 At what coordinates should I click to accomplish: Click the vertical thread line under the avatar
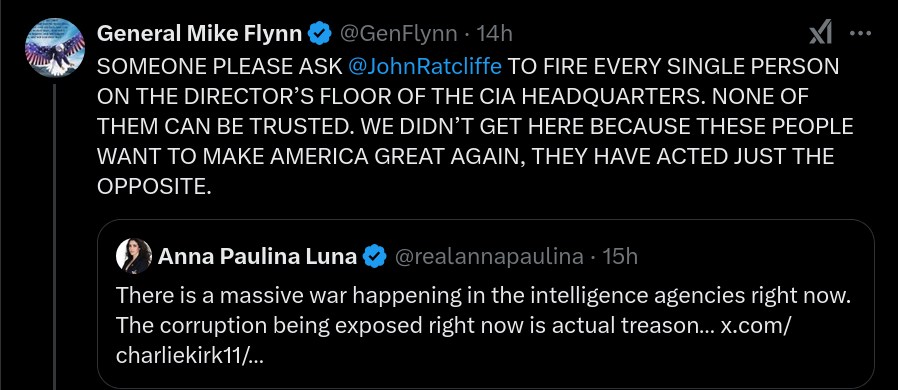(x=55, y=237)
